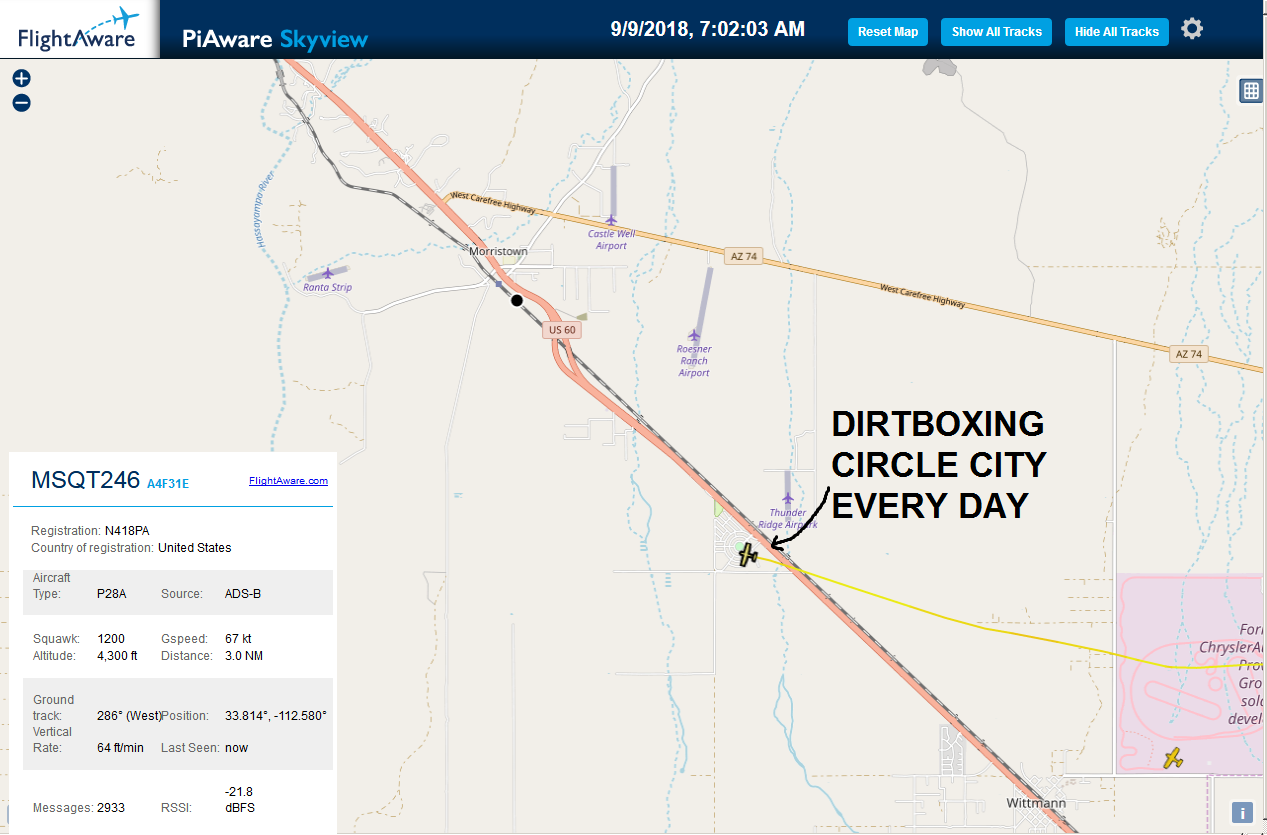Click the 64 ft/min vertical rate value
Viewport: 1267px width, 835px height.
[120, 748]
